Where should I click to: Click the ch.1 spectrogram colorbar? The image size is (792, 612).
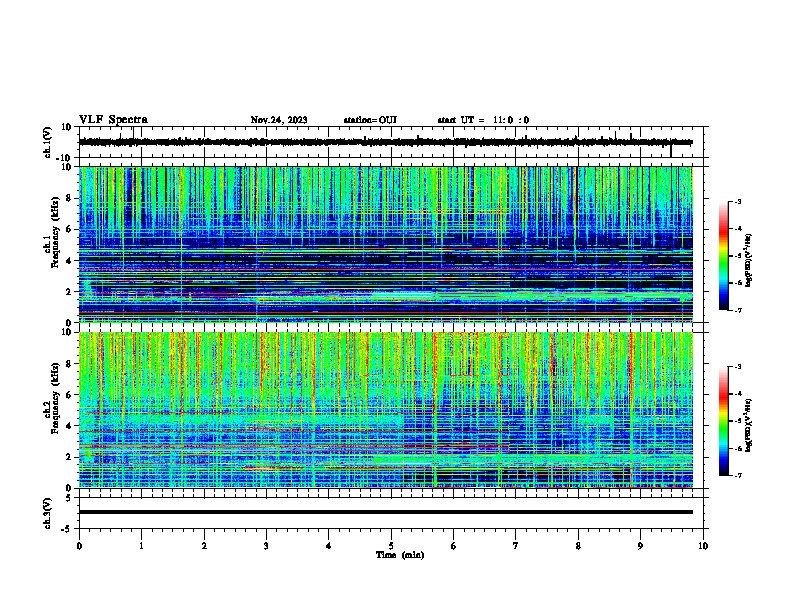723,256
